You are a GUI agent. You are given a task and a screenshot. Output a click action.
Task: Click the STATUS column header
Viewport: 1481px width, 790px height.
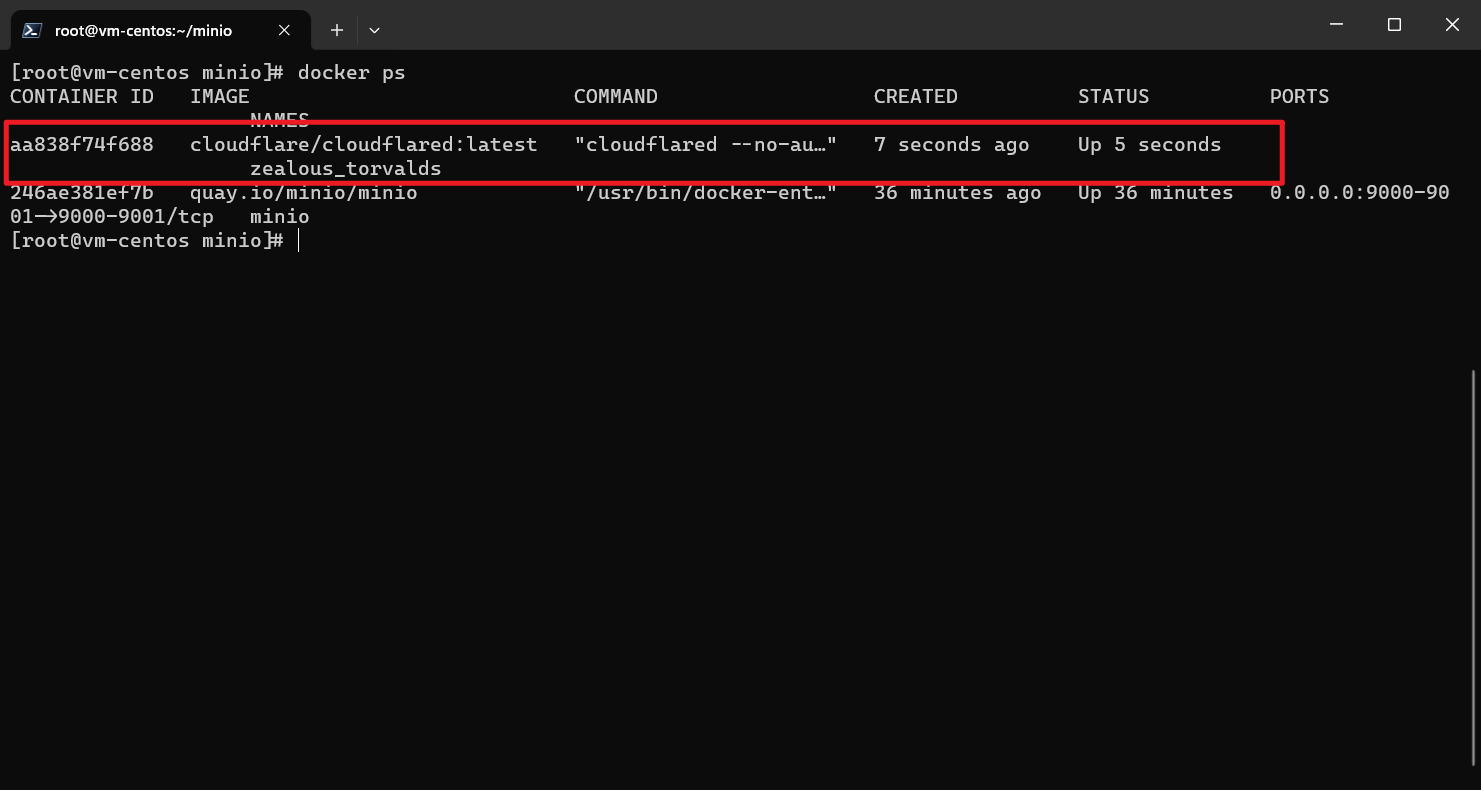tap(1114, 96)
